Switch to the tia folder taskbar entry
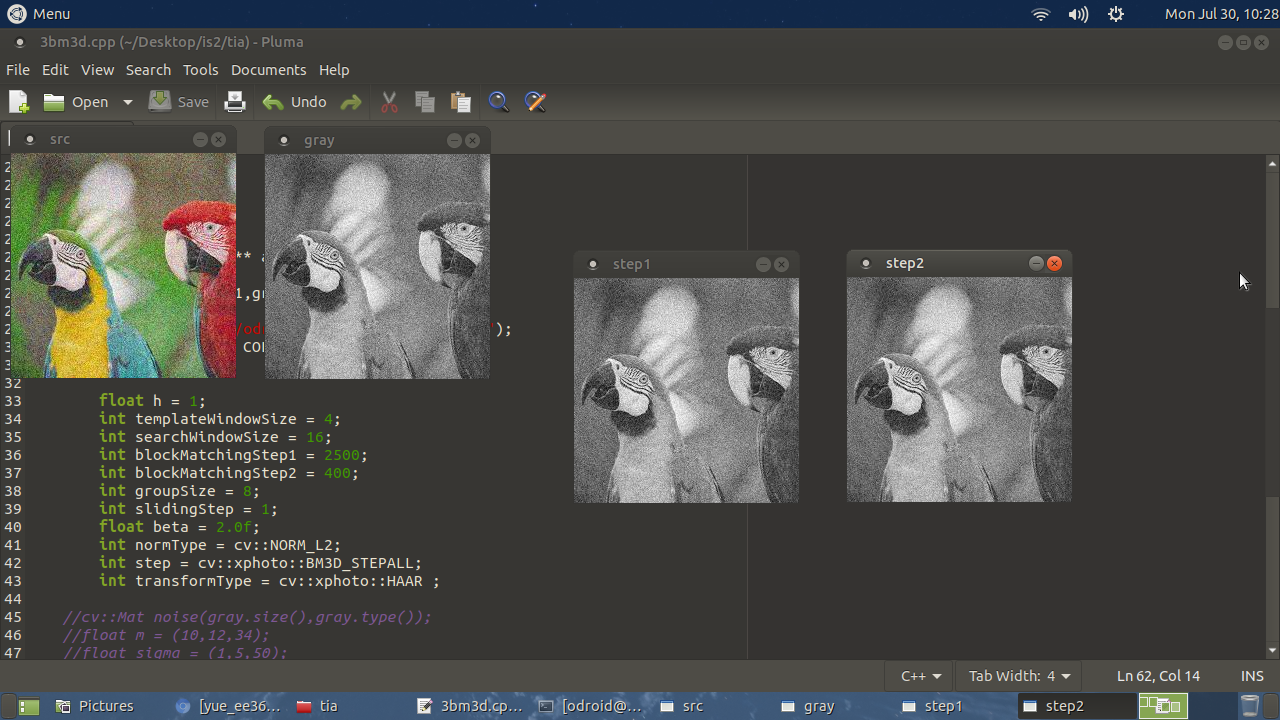The width and height of the screenshot is (1280, 720). [x=349, y=706]
